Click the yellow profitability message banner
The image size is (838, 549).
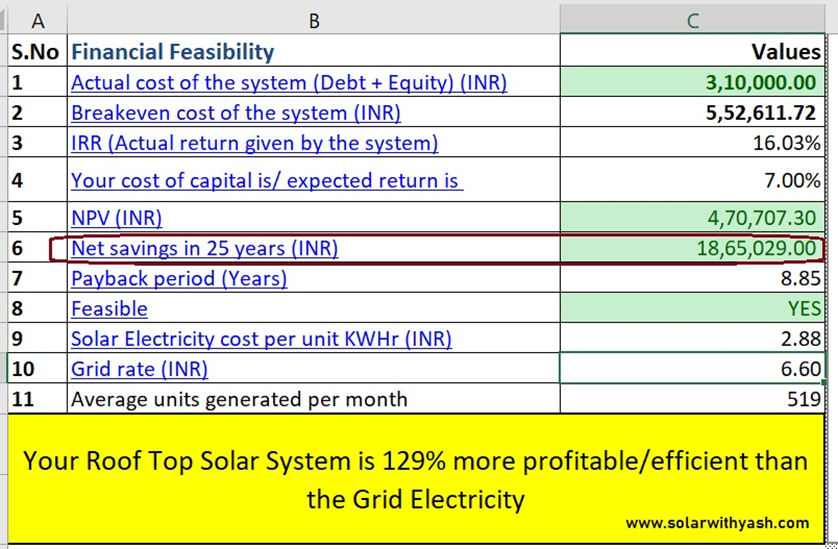pos(415,478)
